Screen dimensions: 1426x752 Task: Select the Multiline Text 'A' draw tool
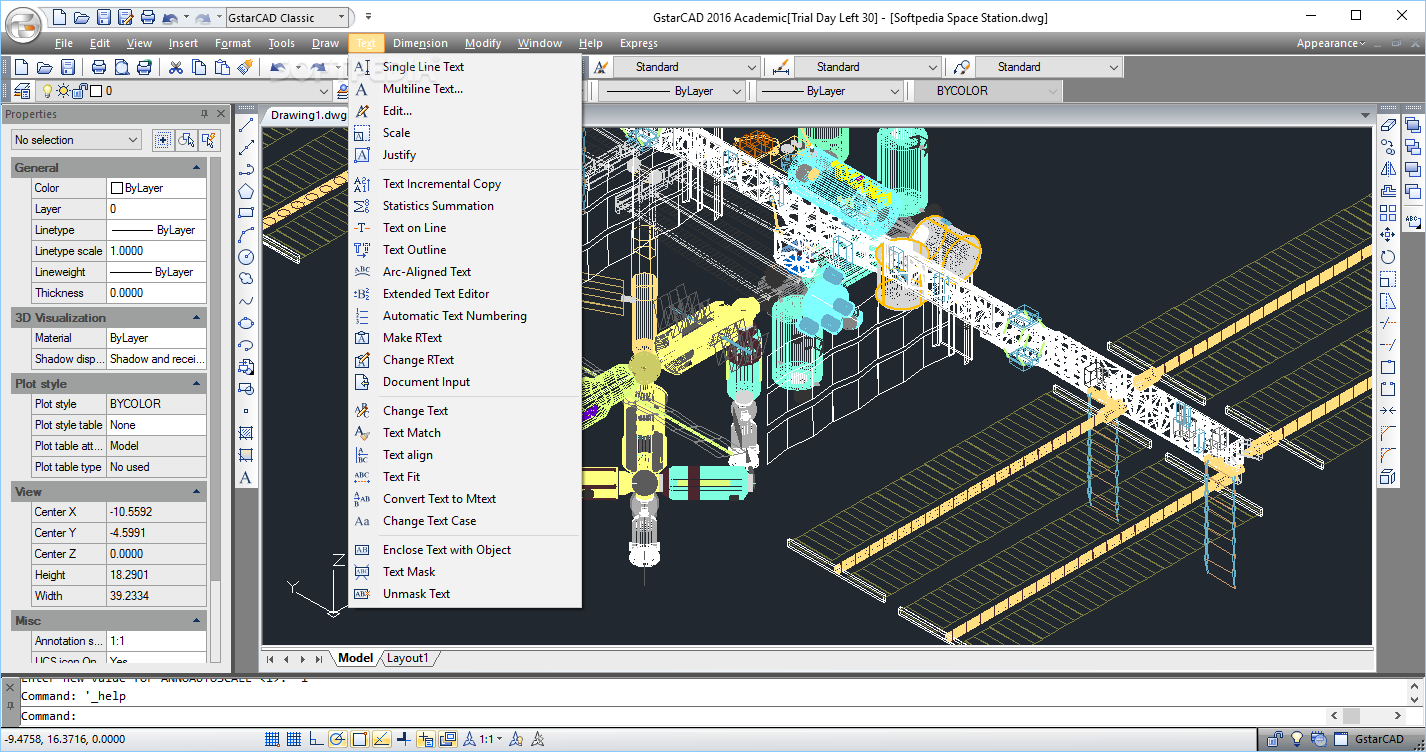246,477
